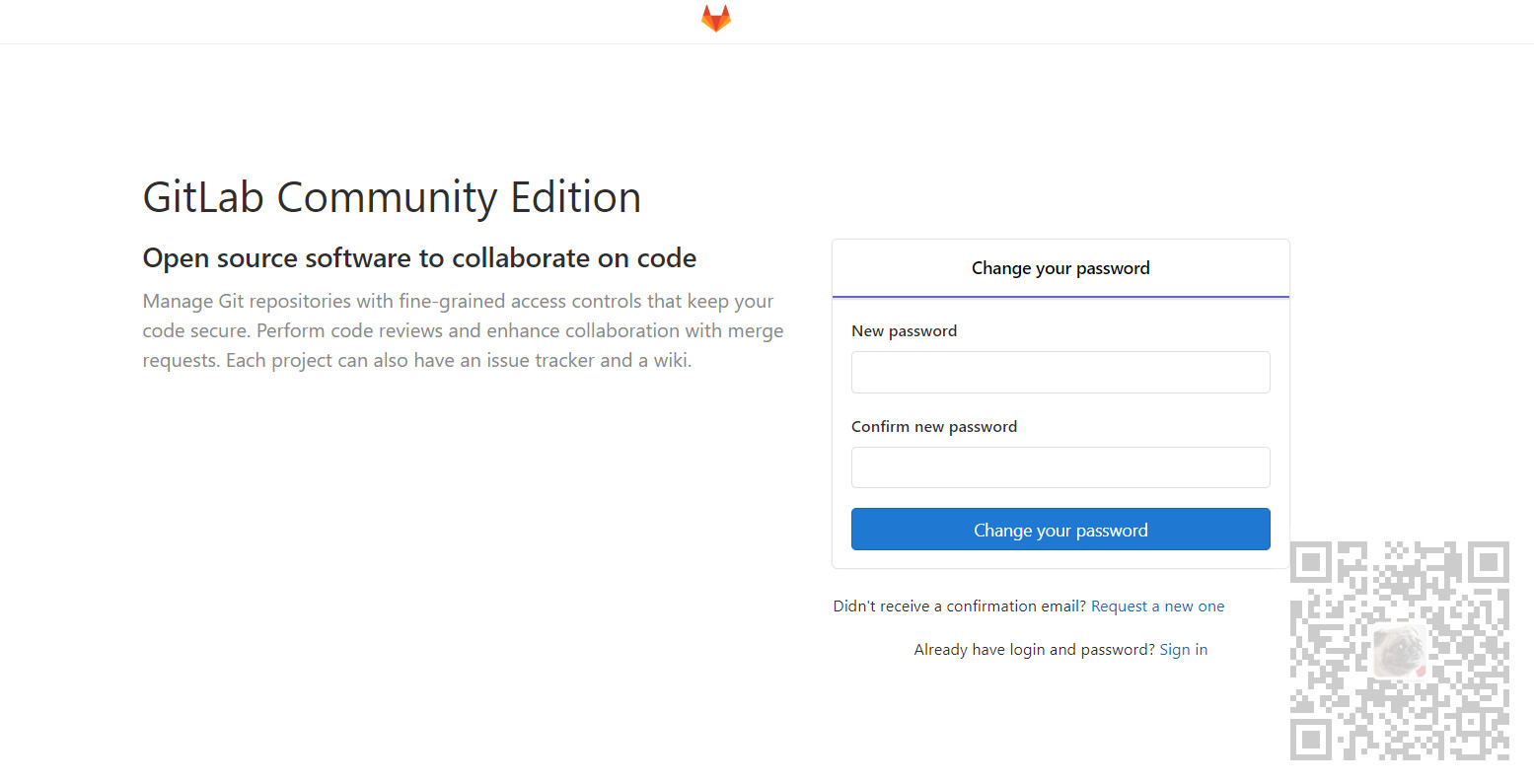Click 'Open source software to collaborate on code'
The width and height of the screenshot is (1534, 784).
point(419,258)
